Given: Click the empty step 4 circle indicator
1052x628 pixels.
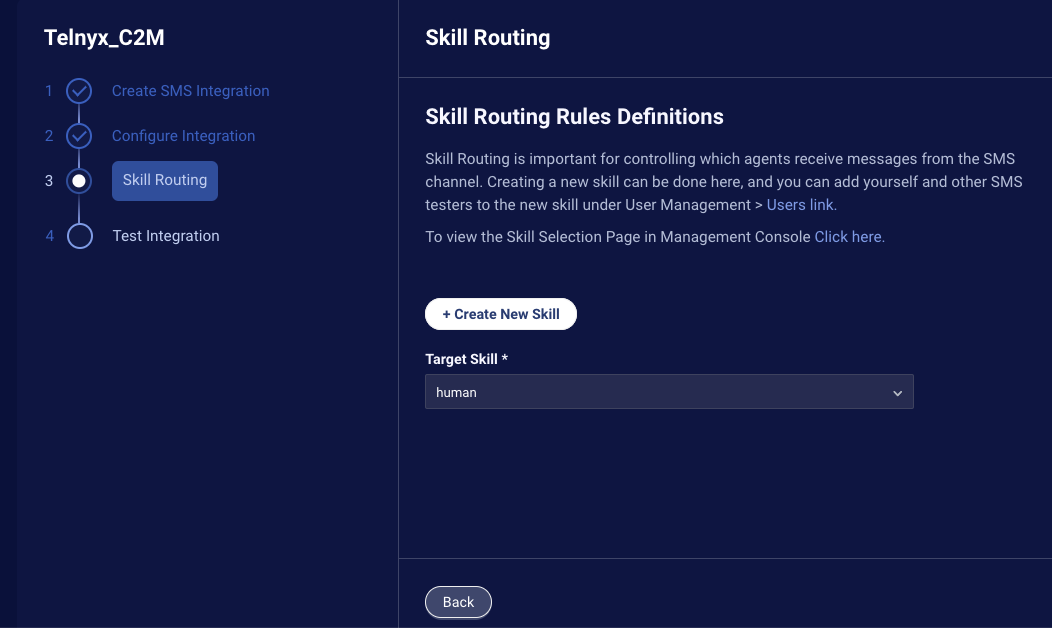Looking at the screenshot, I should coord(79,236).
